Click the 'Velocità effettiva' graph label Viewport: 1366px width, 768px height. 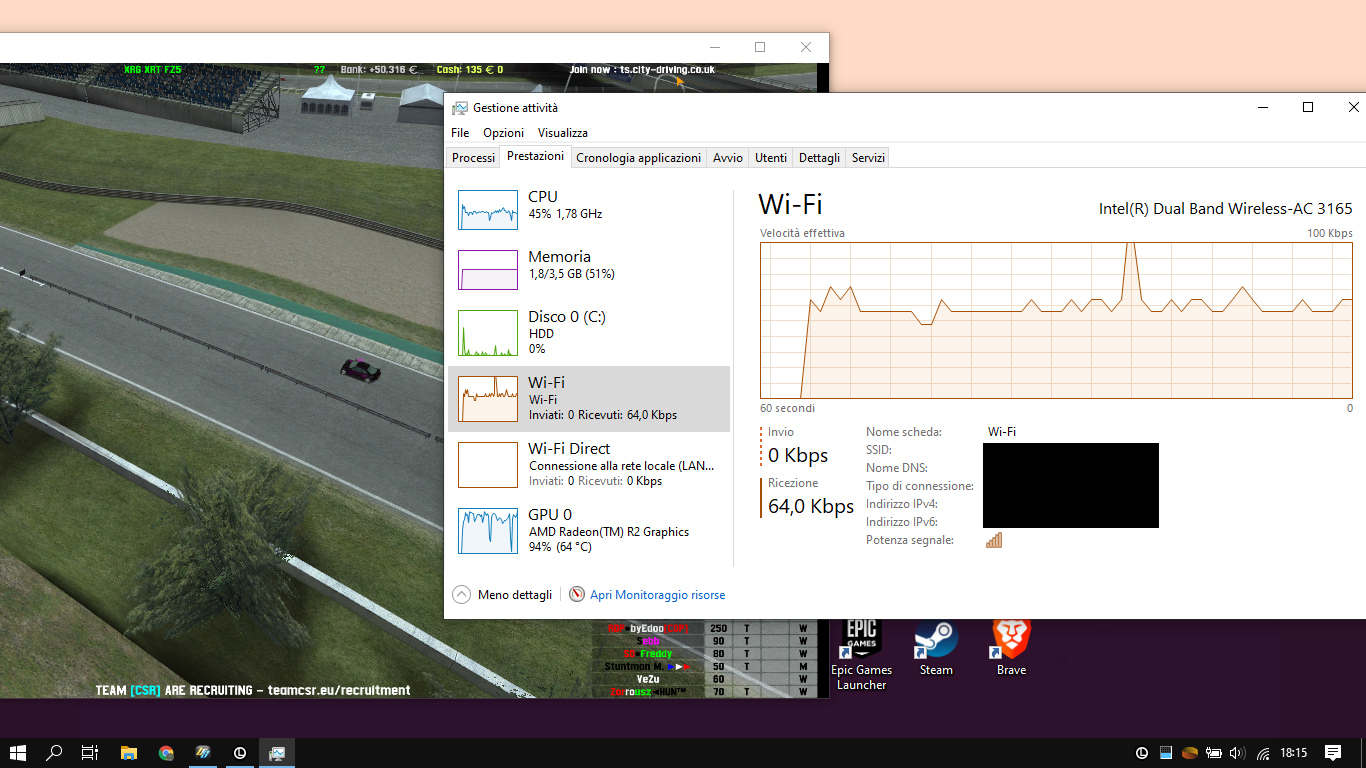(802, 233)
